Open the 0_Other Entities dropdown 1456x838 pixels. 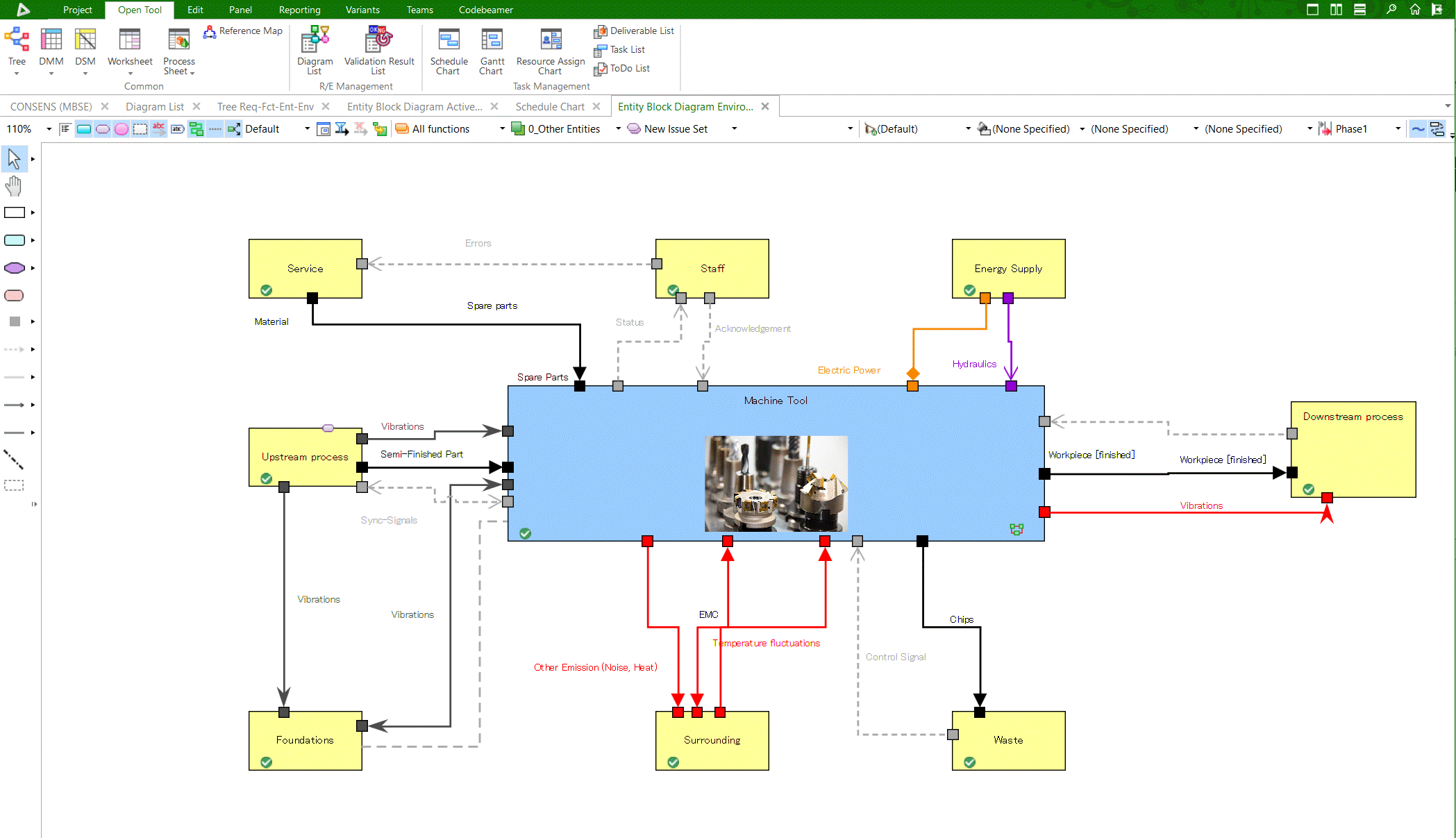pos(617,128)
